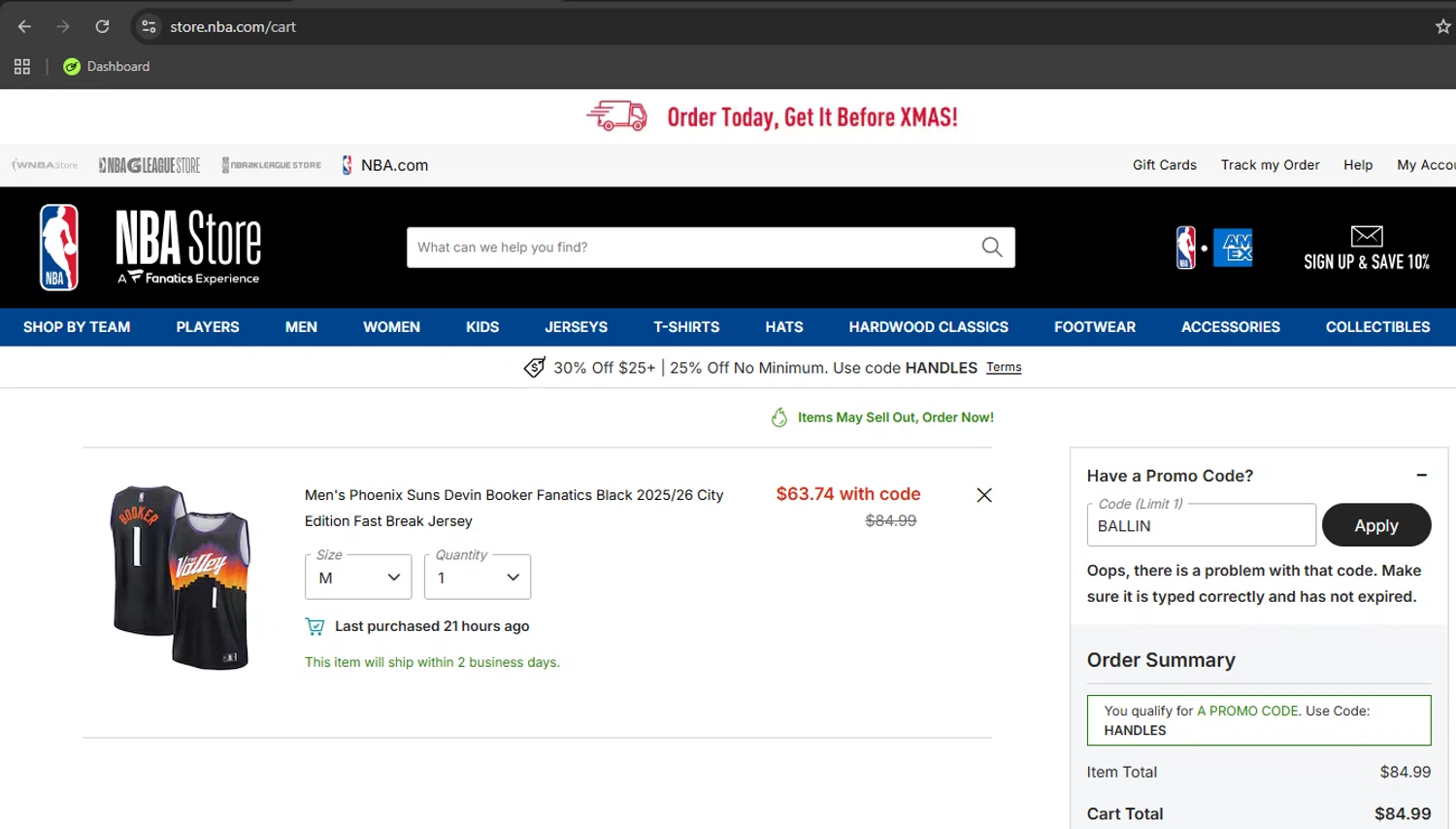
Task: Click the browser forward arrow
Action: pyautogui.click(x=63, y=26)
